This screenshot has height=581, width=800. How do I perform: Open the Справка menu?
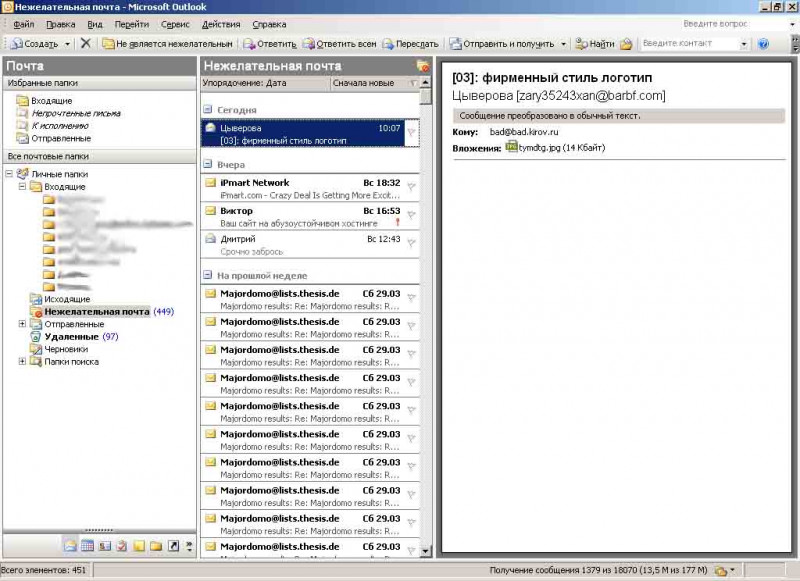tap(269, 24)
